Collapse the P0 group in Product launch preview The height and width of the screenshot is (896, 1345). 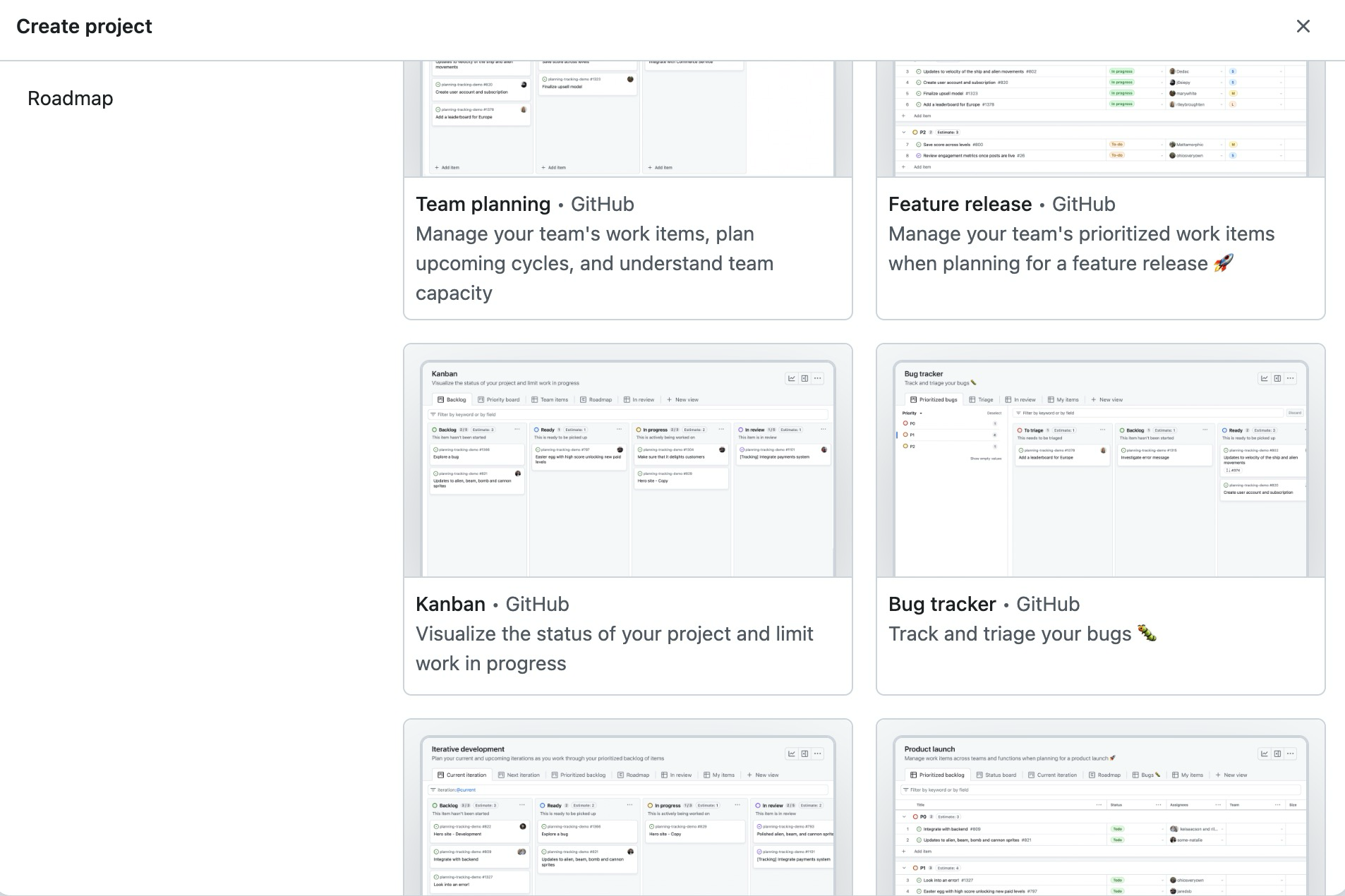905,816
